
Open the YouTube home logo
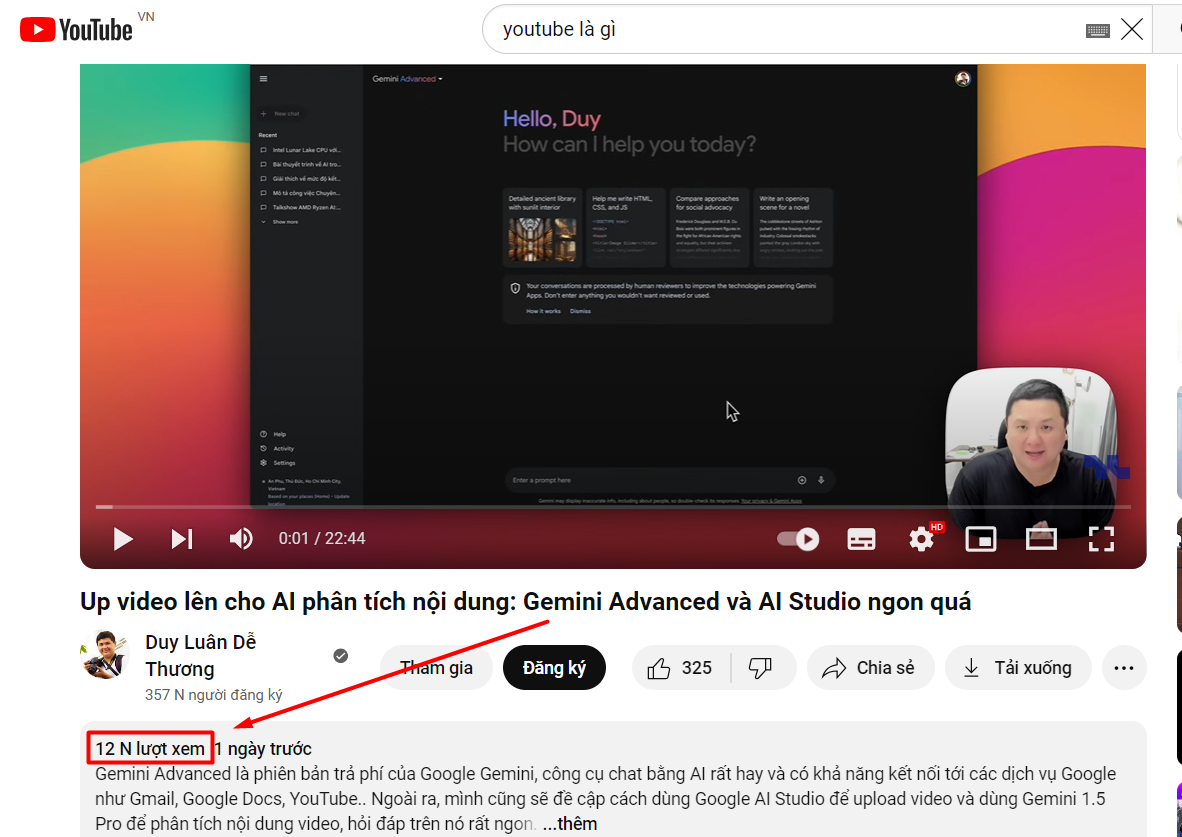click(x=76, y=30)
